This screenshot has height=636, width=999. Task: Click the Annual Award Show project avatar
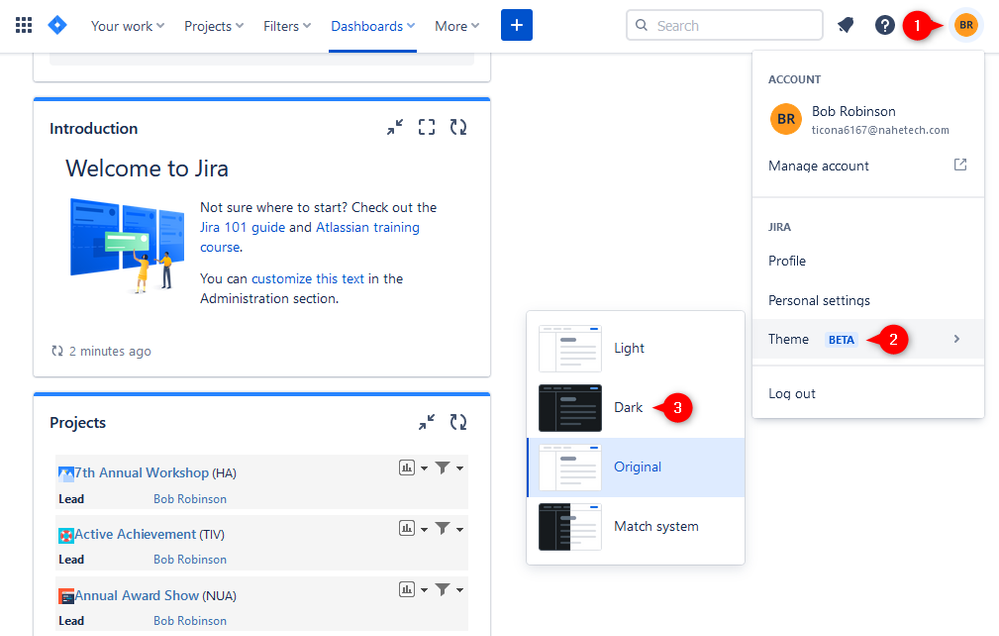click(66, 596)
